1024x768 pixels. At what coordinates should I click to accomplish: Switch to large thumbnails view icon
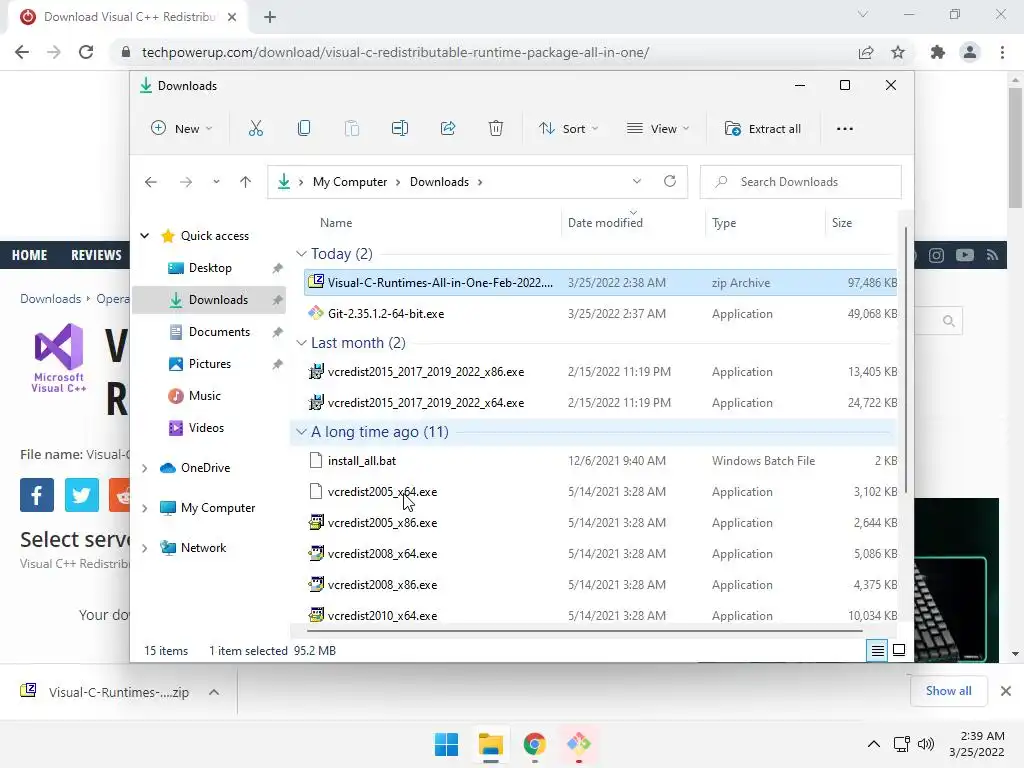[x=899, y=650]
